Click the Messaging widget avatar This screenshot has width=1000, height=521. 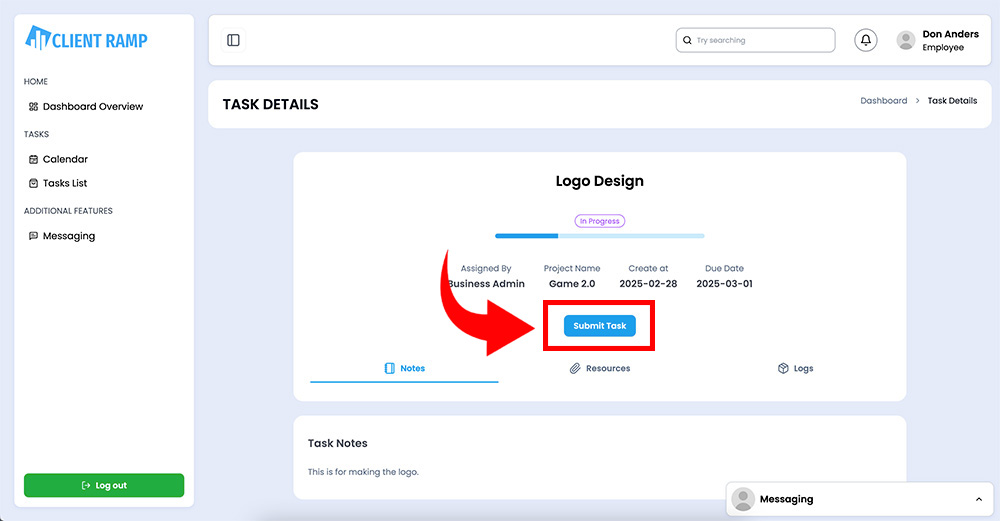tap(743, 499)
